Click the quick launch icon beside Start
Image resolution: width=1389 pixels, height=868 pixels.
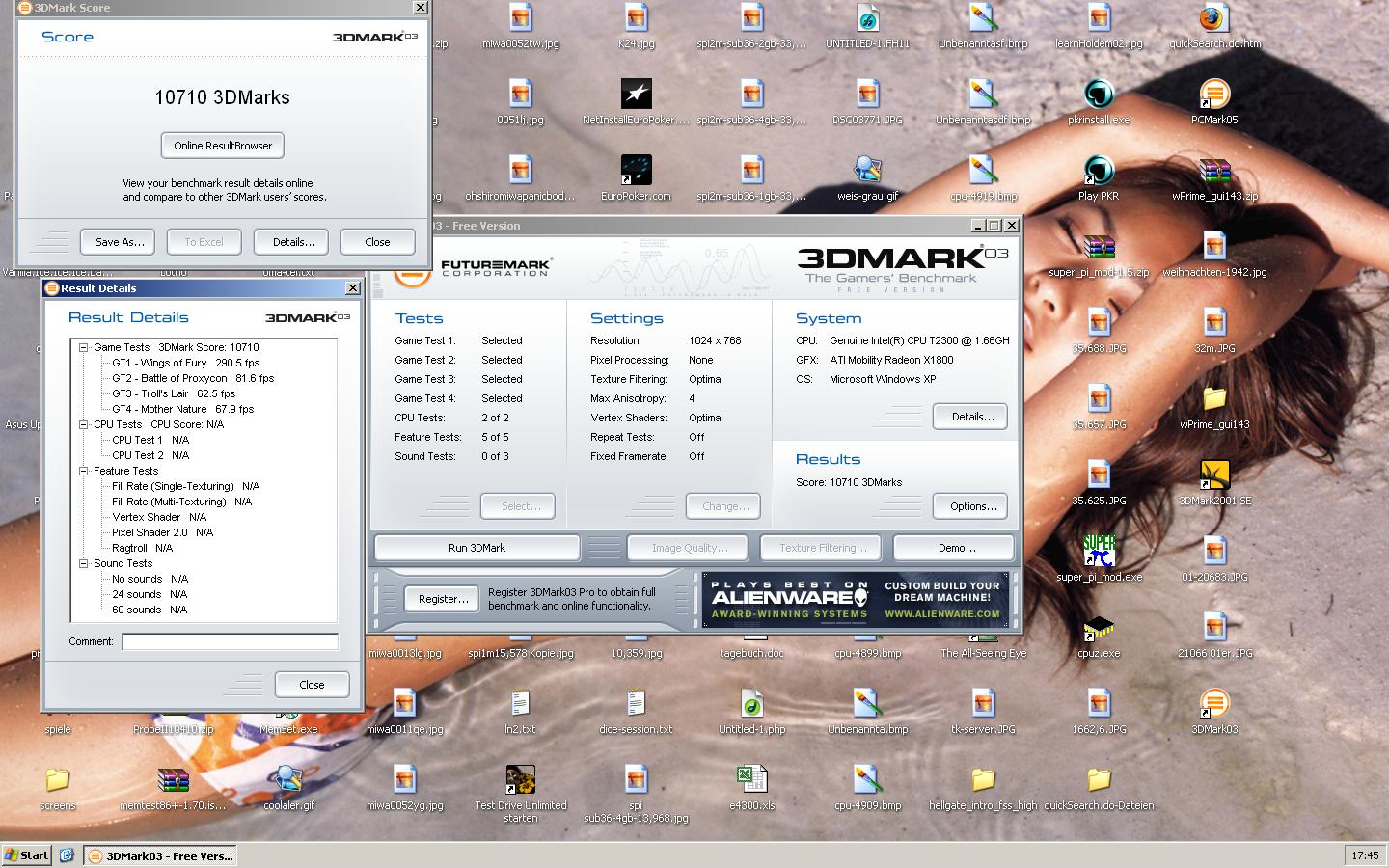[x=67, y=855]
